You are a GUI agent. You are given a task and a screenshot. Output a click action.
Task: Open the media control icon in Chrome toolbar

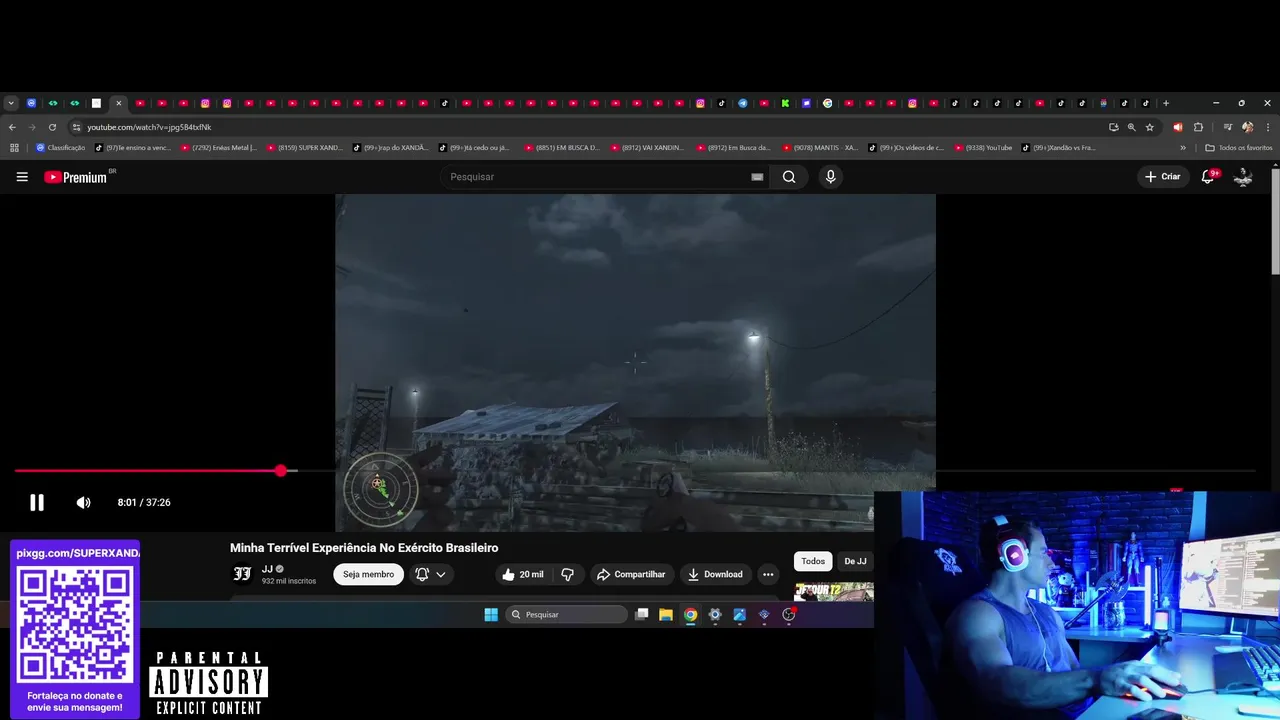click(x=1227, y=127)
